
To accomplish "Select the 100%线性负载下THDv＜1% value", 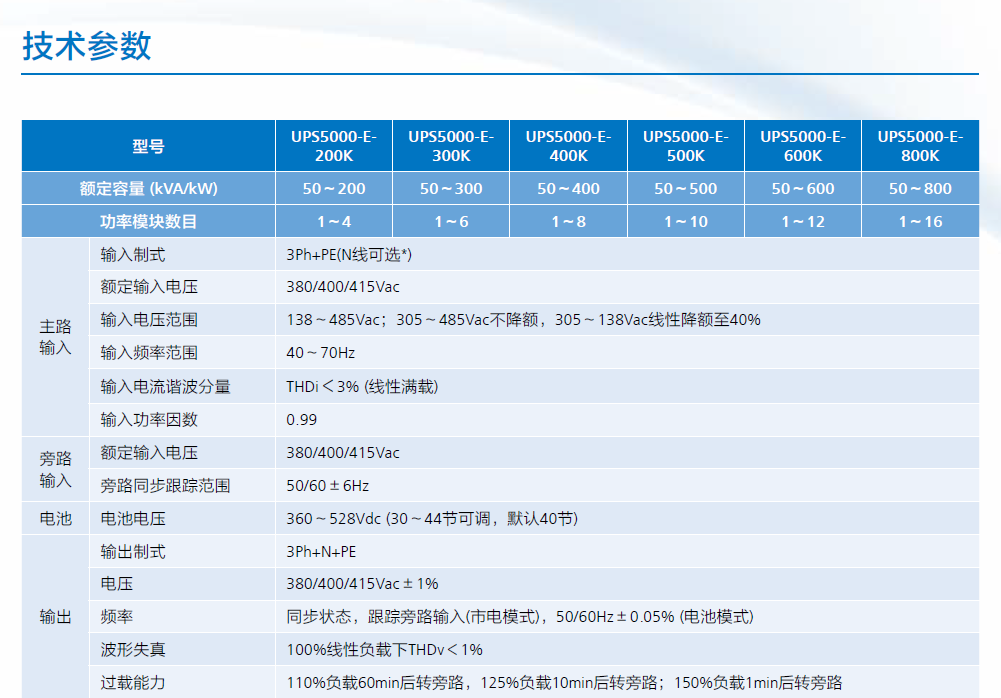I will [x=384, y=650].
